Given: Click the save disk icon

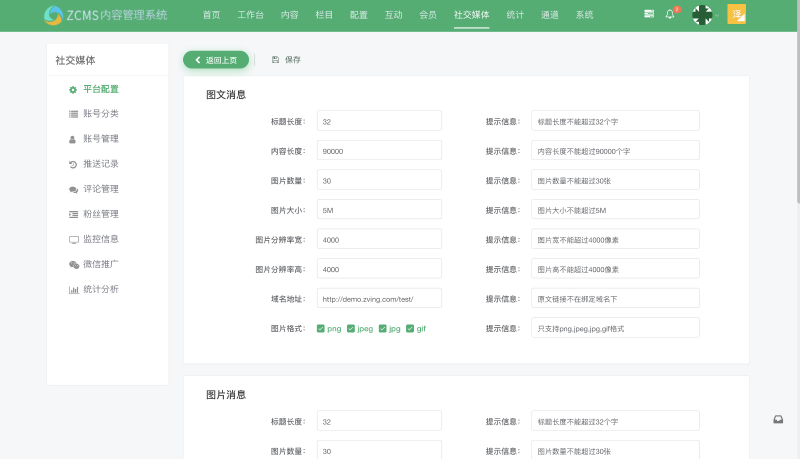Looking at the screenshot, I should [276, 60].
